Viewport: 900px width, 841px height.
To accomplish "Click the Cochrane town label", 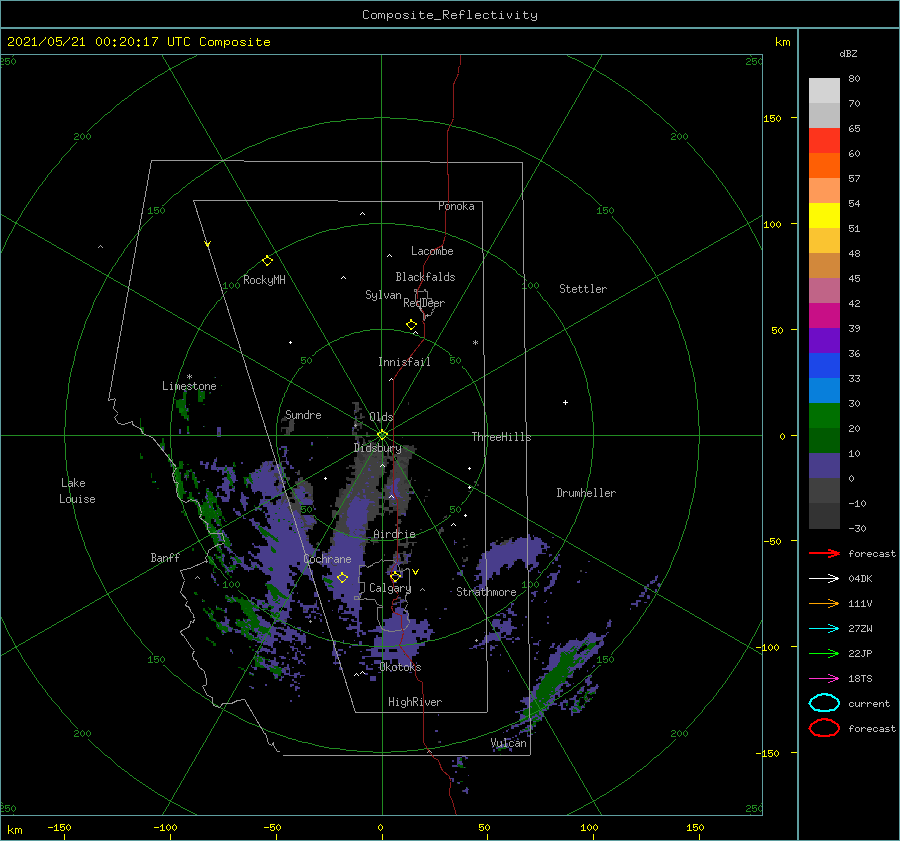I will pyautogui.click(x=327, y=559).
